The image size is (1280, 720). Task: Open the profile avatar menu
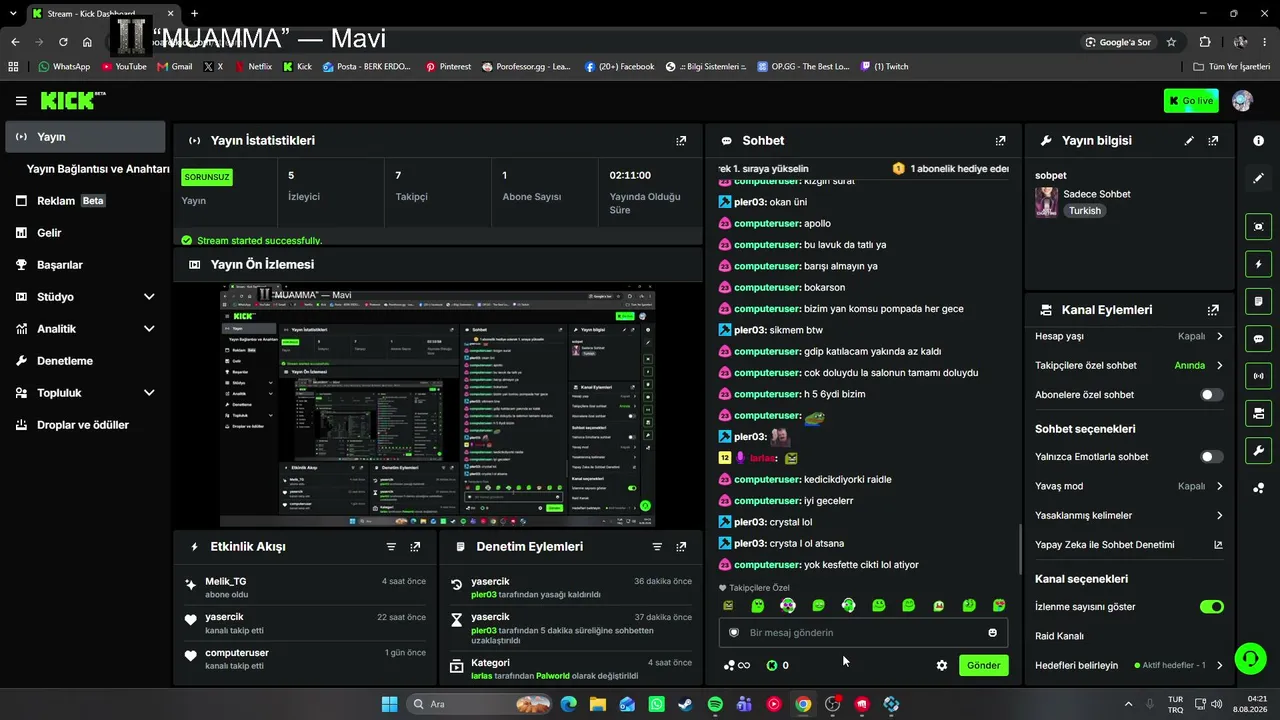coord(1242,100)
